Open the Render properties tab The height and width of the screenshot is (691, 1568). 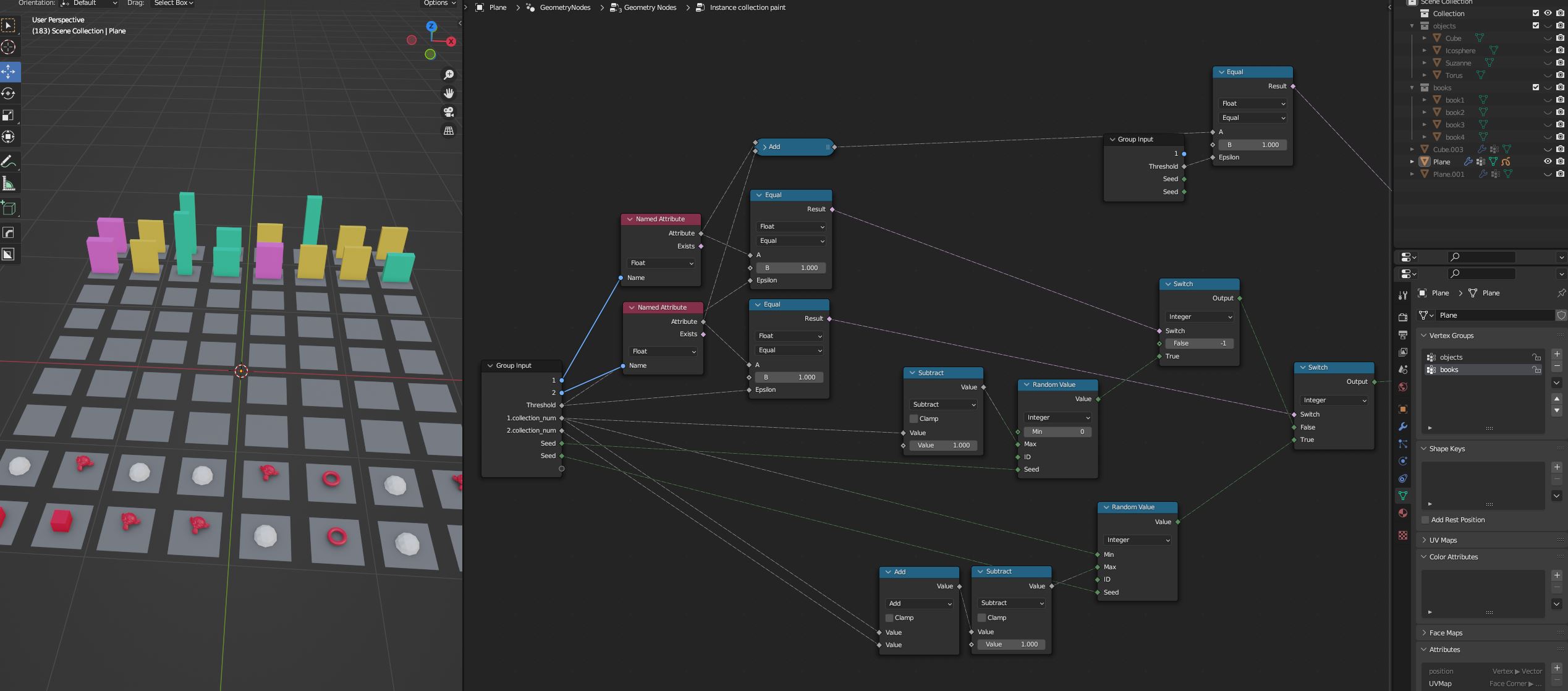(1403, 317)
